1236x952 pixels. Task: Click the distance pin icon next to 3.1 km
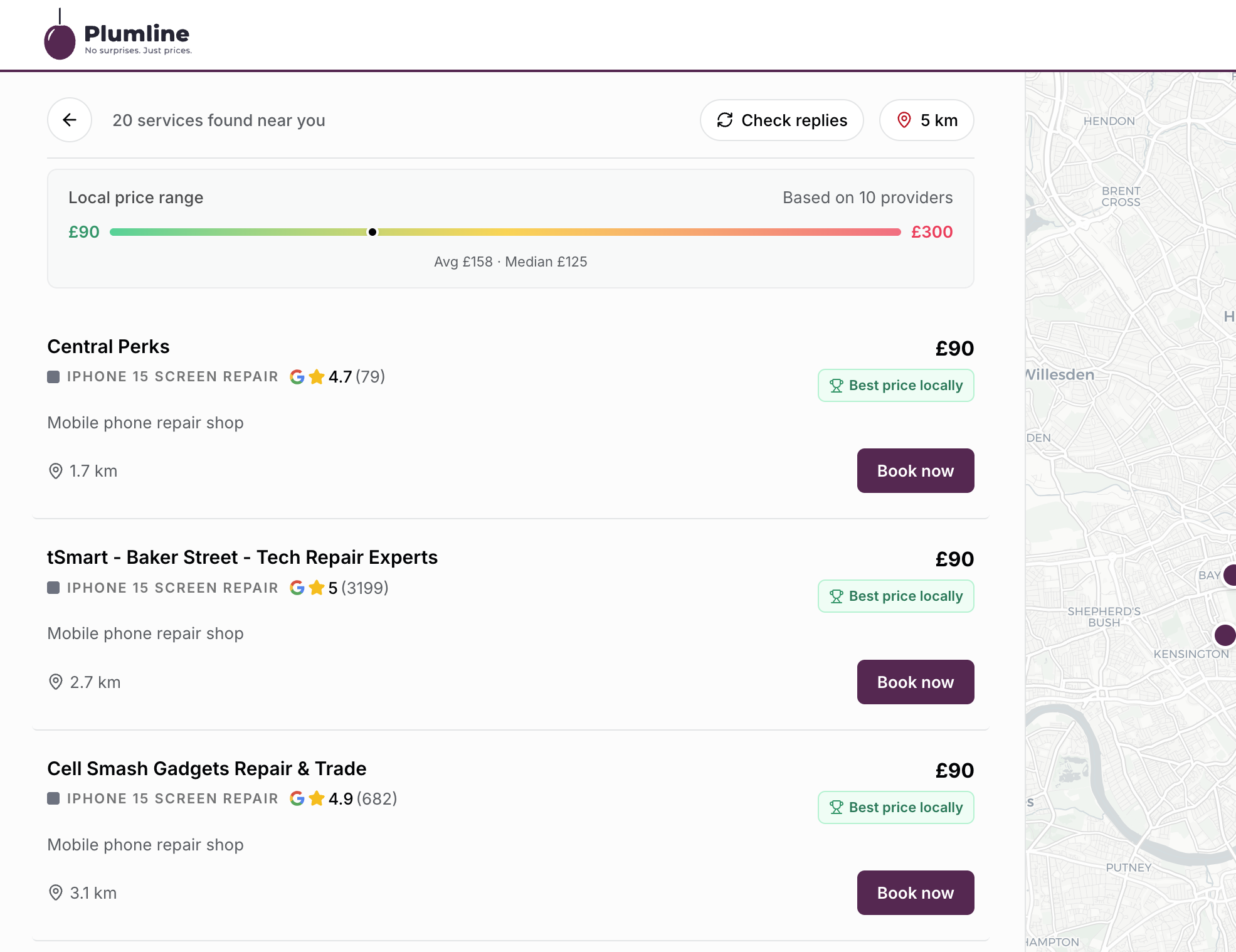click(x=56, y=892)
